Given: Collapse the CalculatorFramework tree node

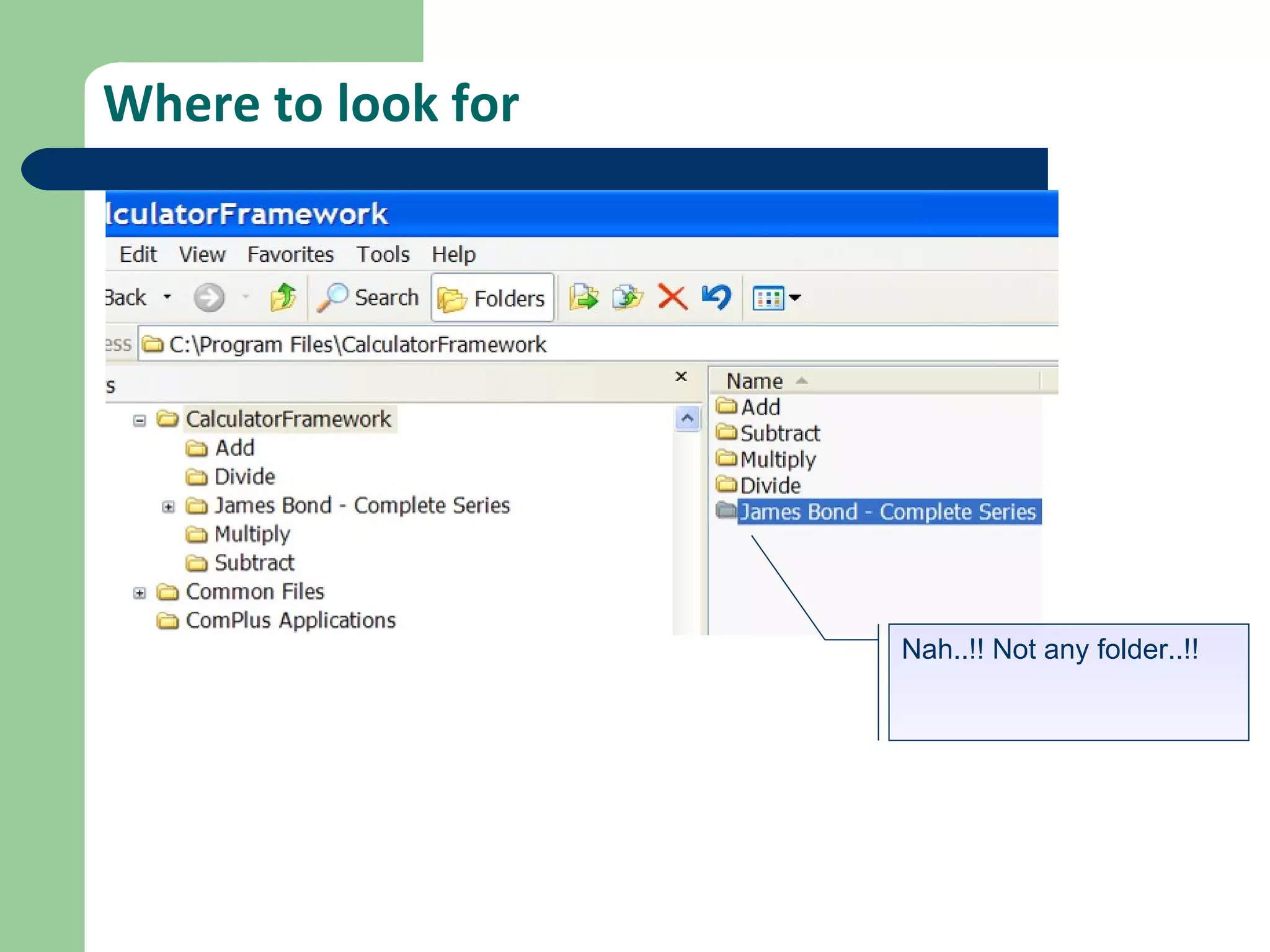Looking at the screenshot, I should [x=140, y=421].
